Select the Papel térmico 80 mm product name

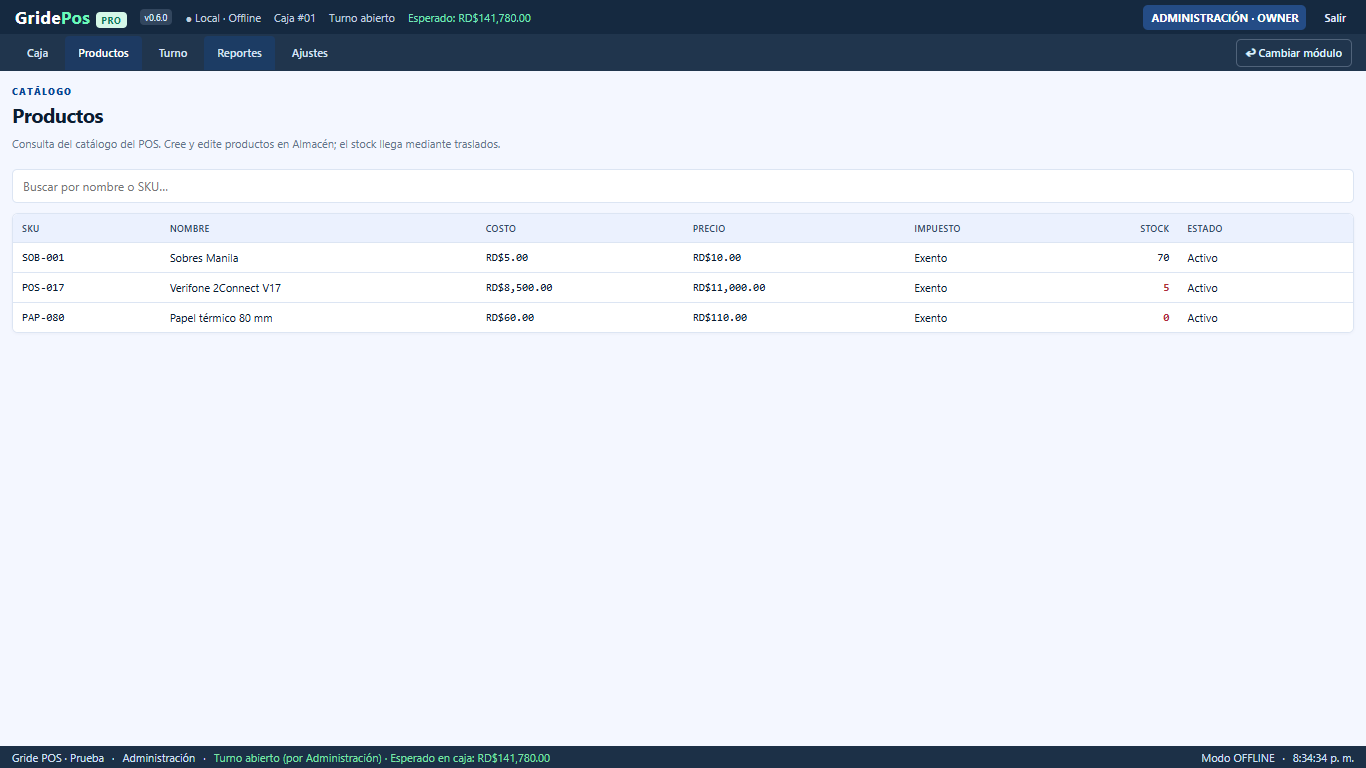coord(221,318)
